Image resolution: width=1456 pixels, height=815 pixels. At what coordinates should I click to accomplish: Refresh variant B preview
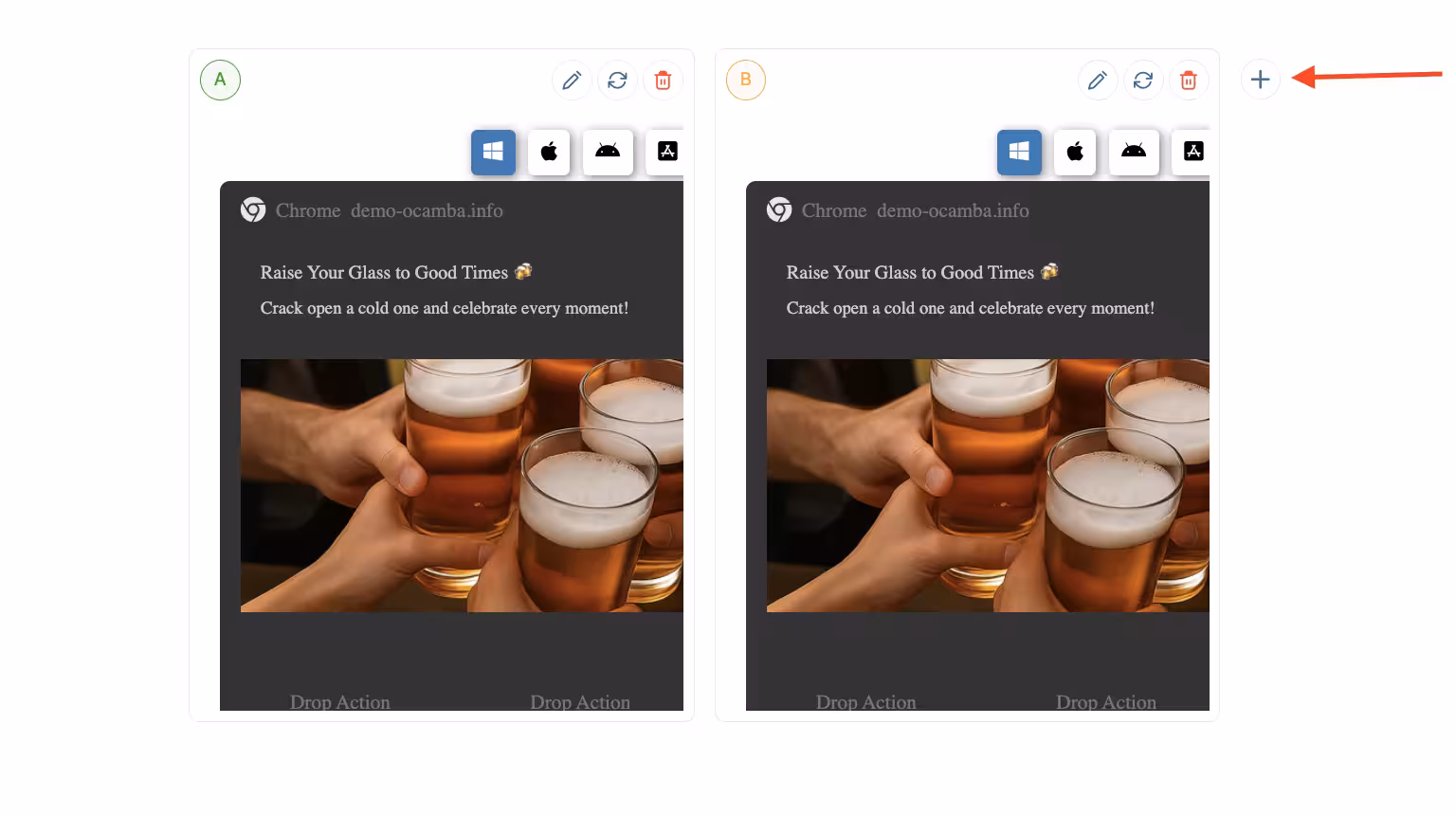tap(1143, 81)
